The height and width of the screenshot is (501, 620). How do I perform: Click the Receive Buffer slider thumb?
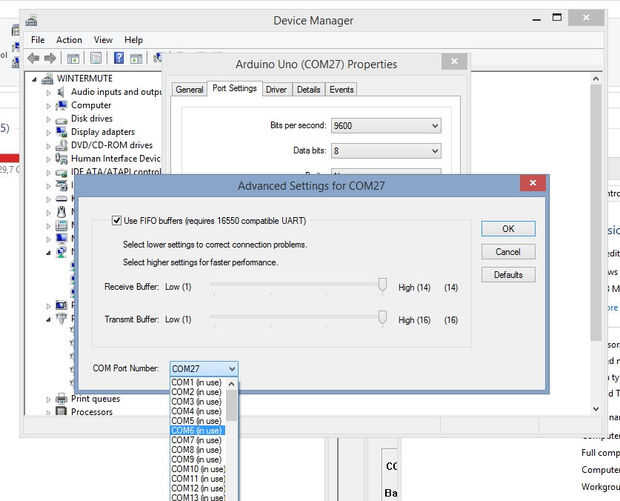coord(382,284)
